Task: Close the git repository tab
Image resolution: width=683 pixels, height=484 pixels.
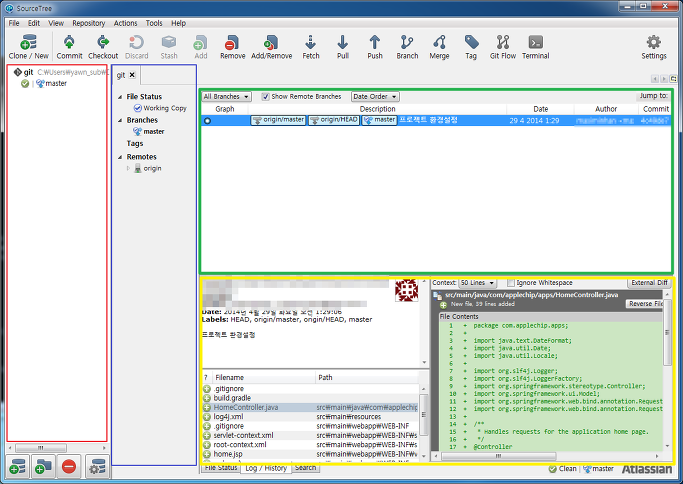Action: click(132, 75)
